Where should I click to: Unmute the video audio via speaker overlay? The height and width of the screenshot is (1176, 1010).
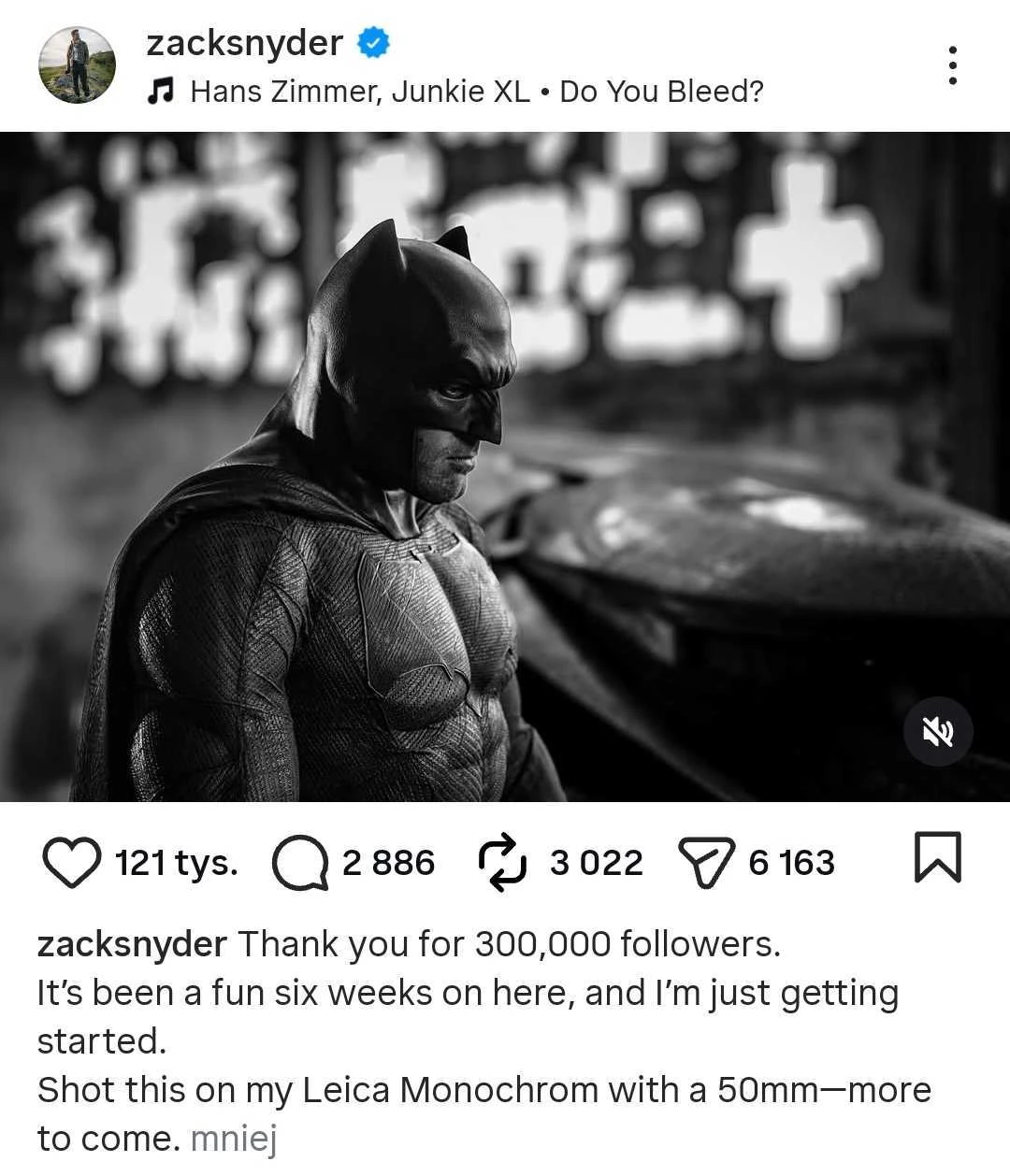[x=939, y=732]
